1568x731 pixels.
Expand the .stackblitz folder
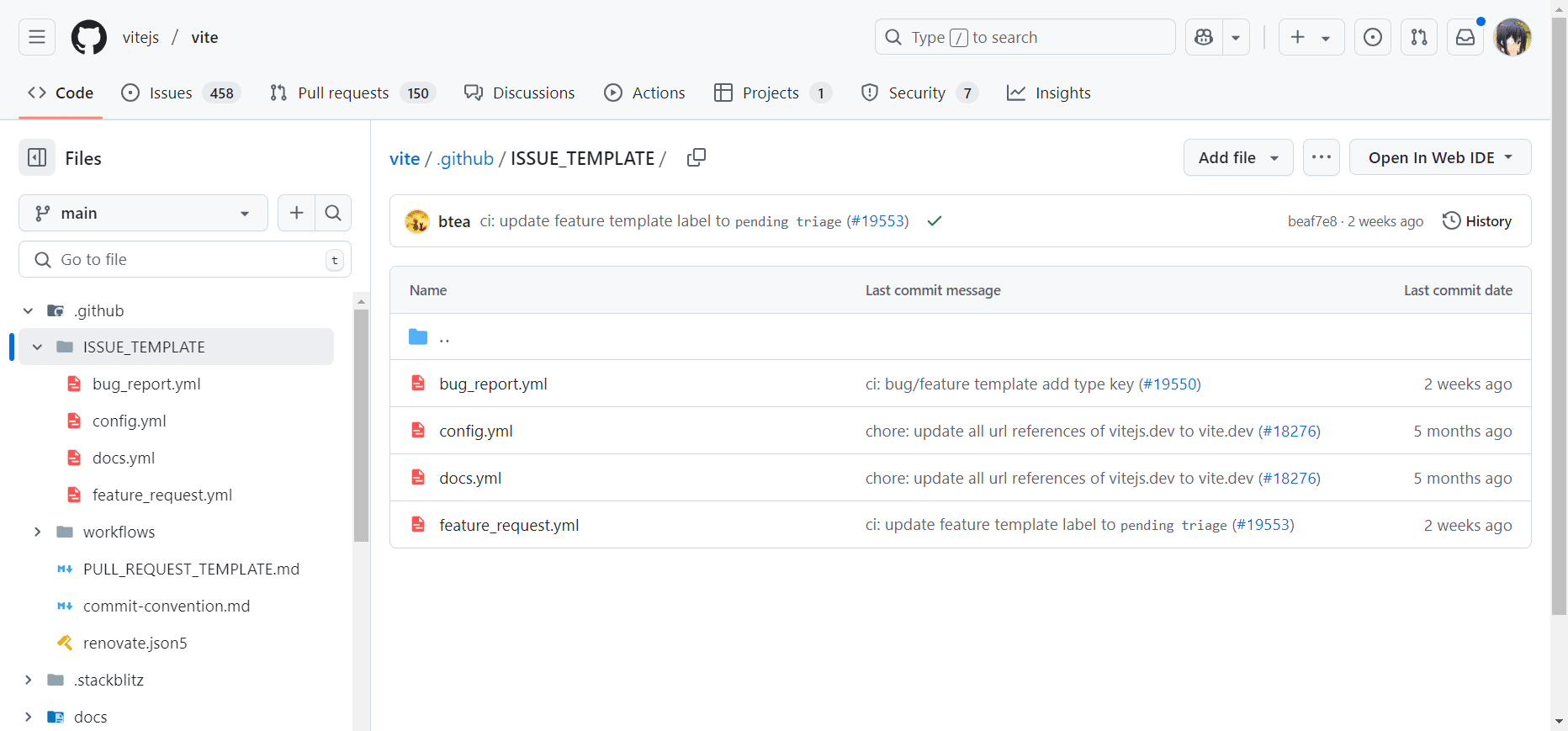click(28, 680)
